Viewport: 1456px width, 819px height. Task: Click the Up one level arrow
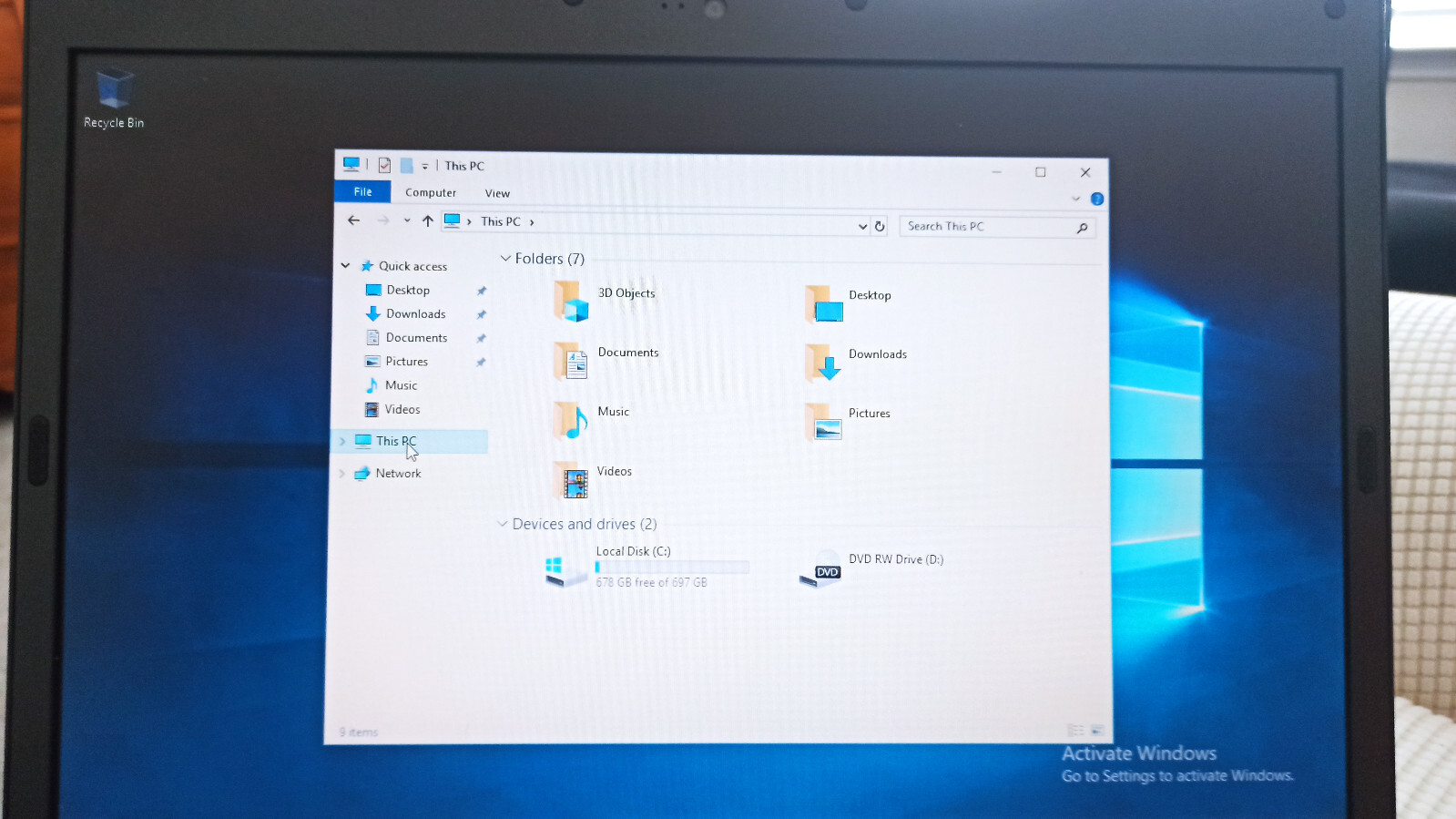[x=428, y=220]
